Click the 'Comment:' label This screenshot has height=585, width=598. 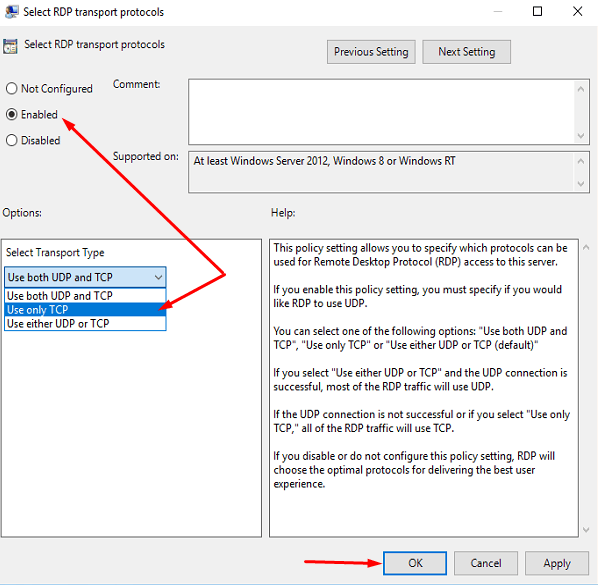tap(137, 84)
